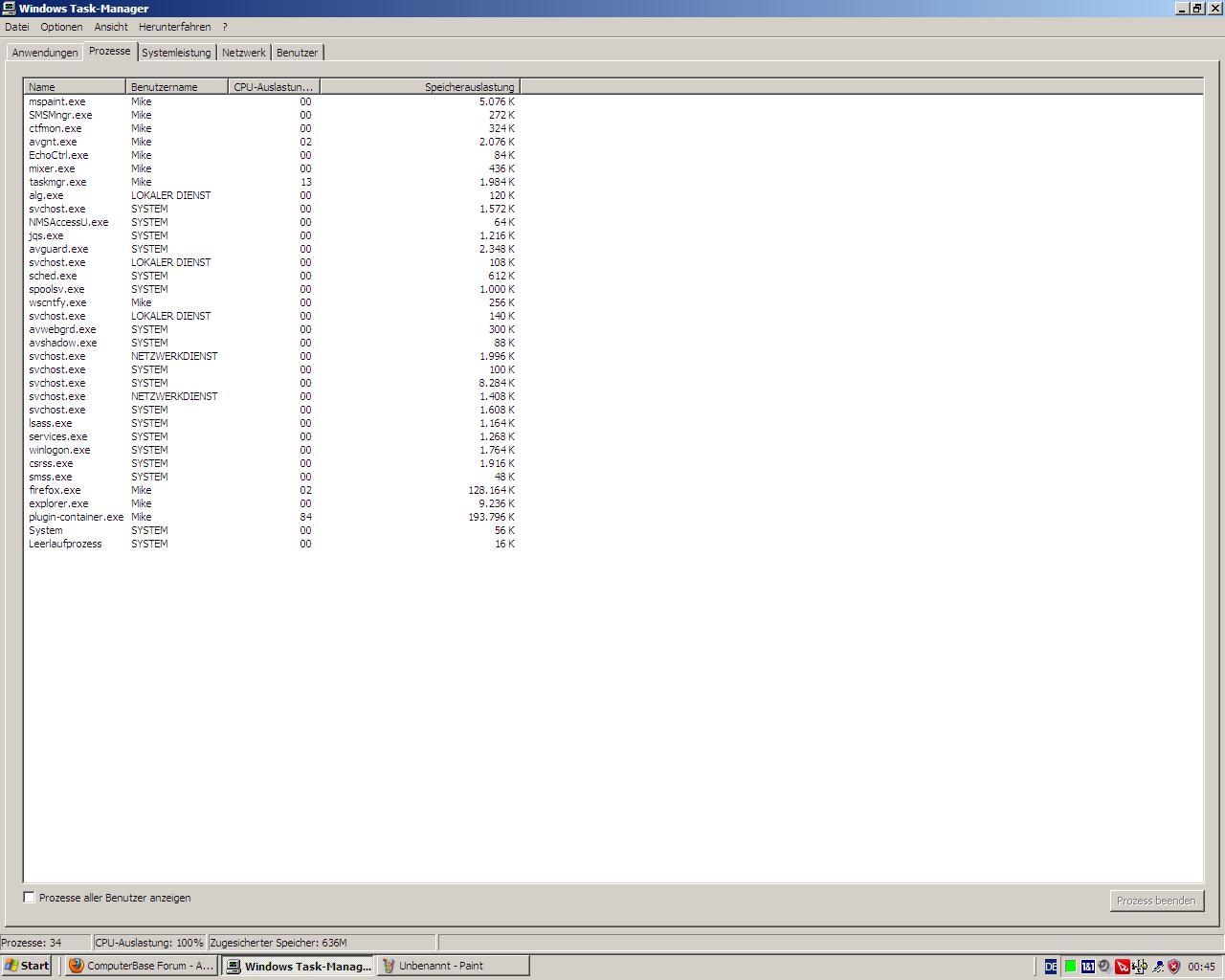Select the ctfmon.exe process
This screenshot has width=1225, height=980.
[x=271, y=128]
